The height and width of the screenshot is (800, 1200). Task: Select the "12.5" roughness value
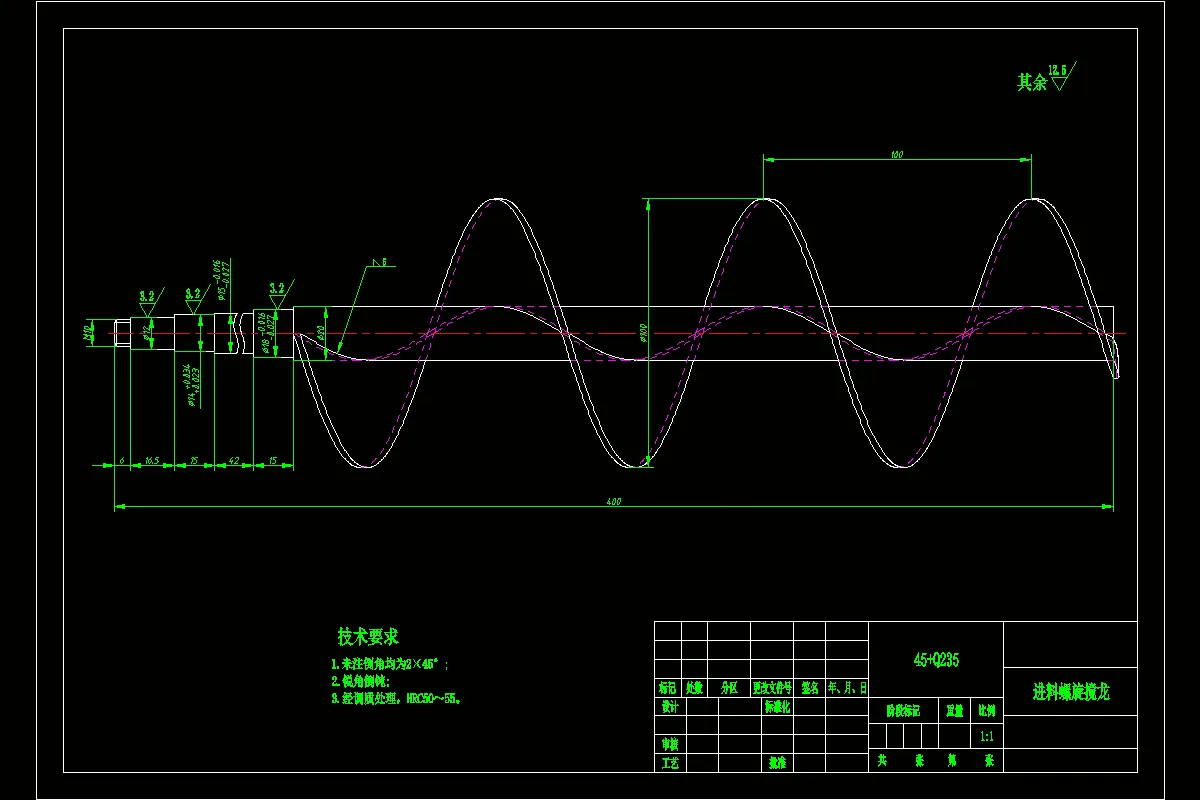pos(1057,70)
